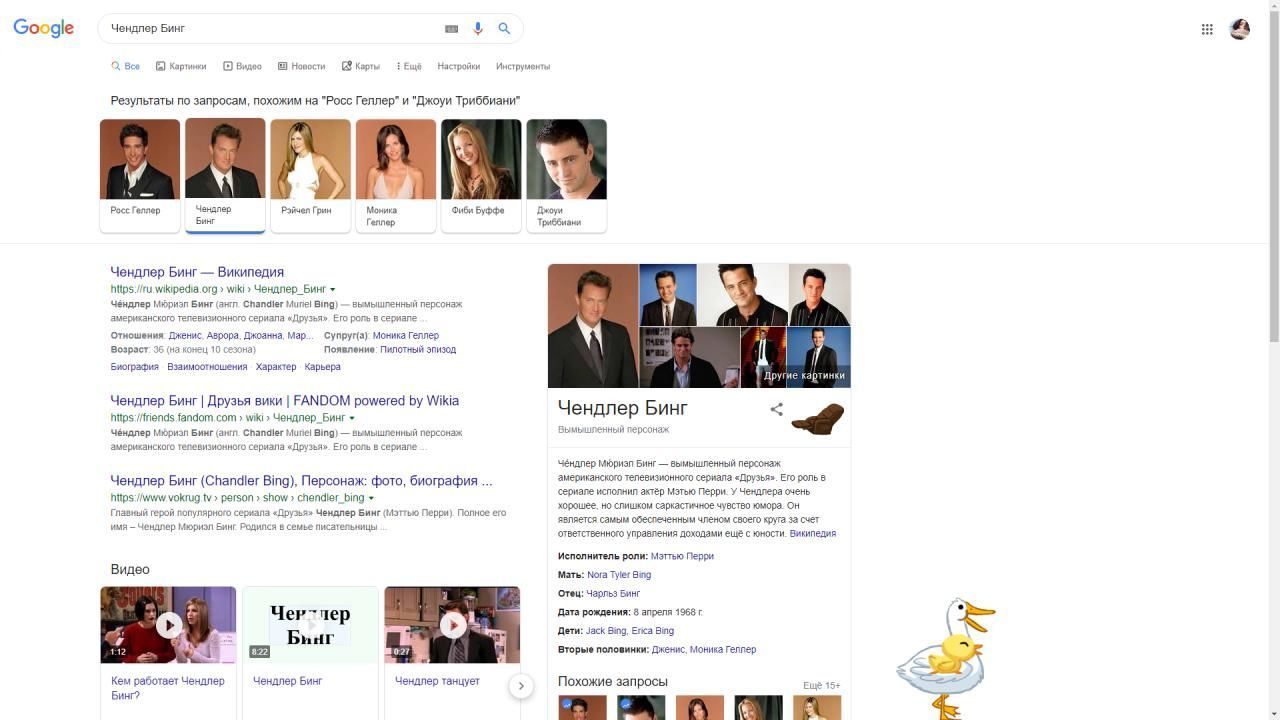Open the Jack Bing link
The image size is (1280, 720).
[x=606, y=631]
